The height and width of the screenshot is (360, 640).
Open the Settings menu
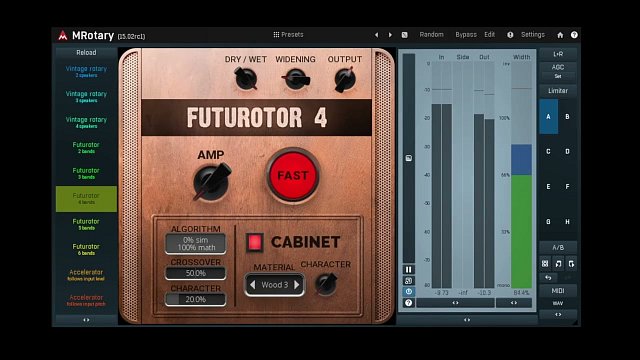(533, 35)
